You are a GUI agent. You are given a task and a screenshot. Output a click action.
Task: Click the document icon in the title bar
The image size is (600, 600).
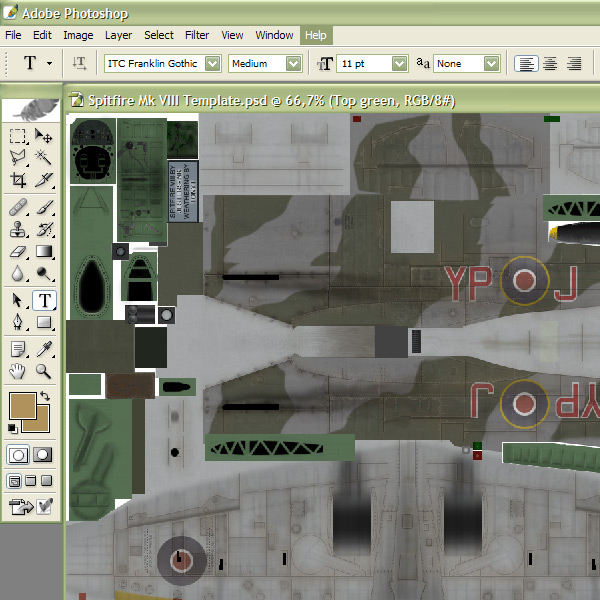coord(77,100)
